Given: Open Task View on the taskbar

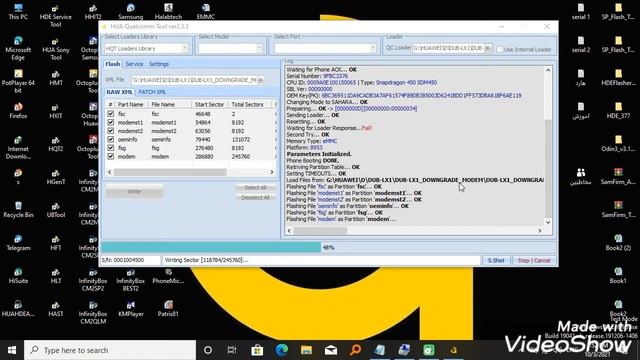Looking at the screenshot, I should pyautogui.click(x=232, y=350).
